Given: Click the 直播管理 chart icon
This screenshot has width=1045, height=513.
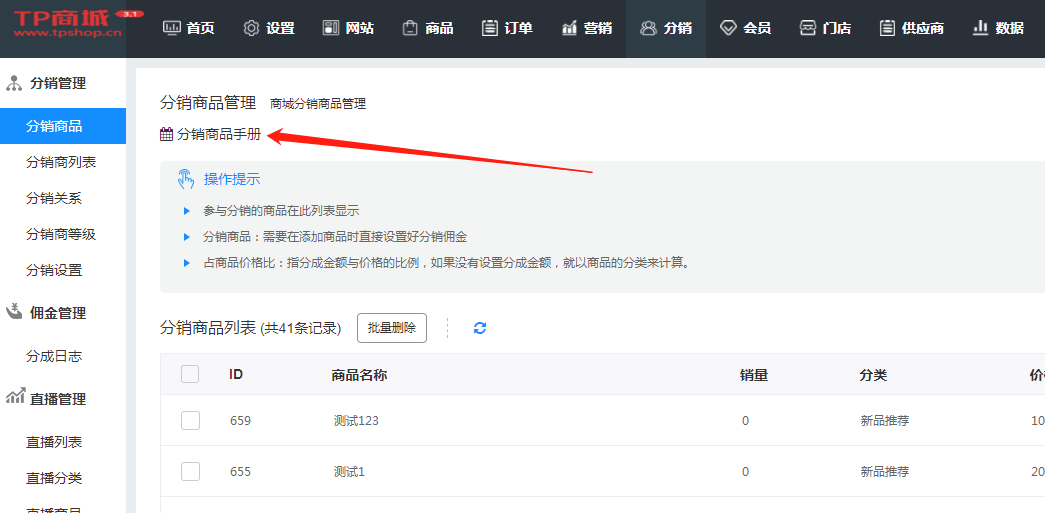Looking at the screenshot, I should click(14, 398).
